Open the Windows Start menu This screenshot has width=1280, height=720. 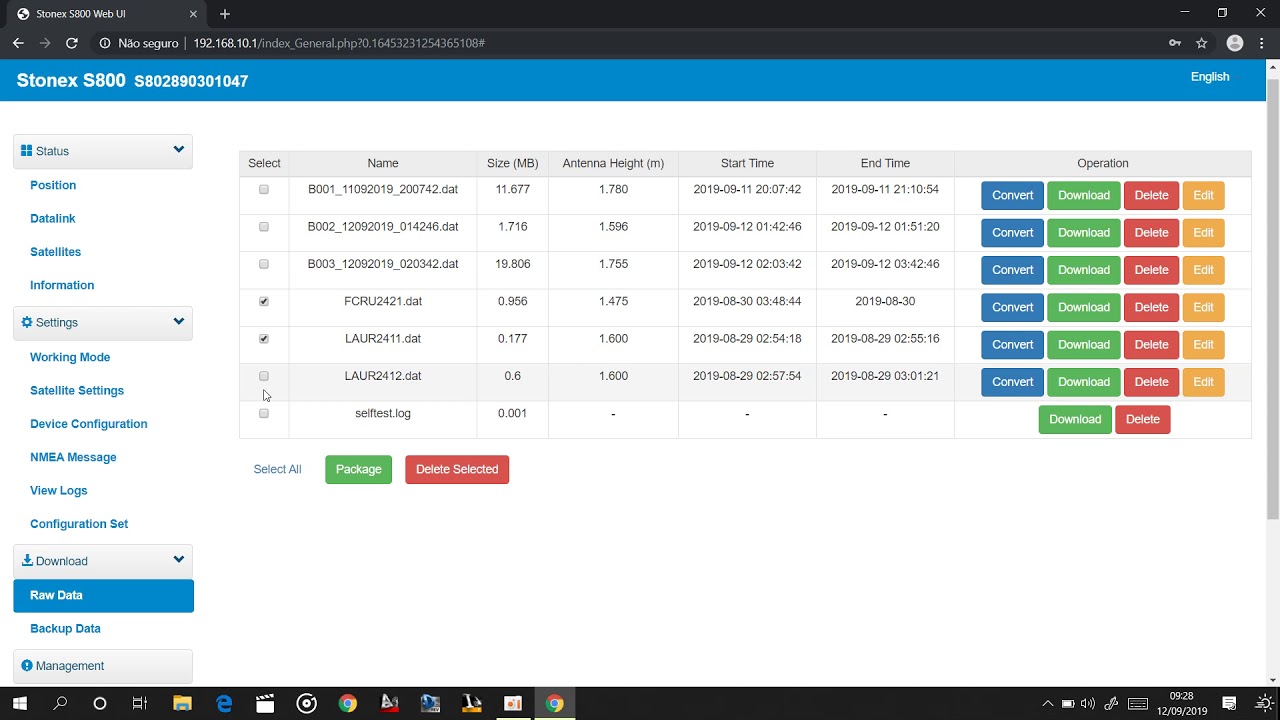20,703
